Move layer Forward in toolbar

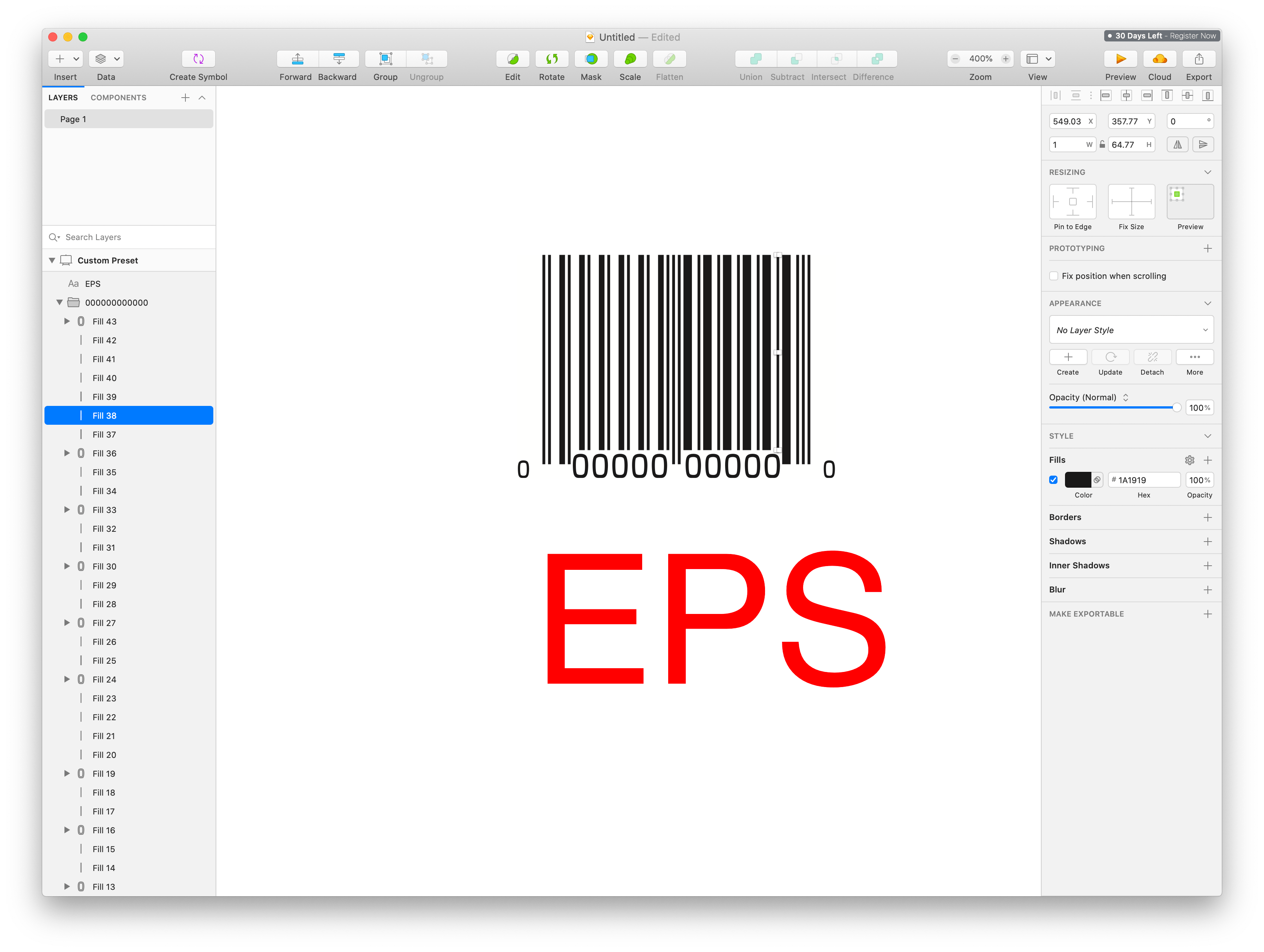point(297,59)
